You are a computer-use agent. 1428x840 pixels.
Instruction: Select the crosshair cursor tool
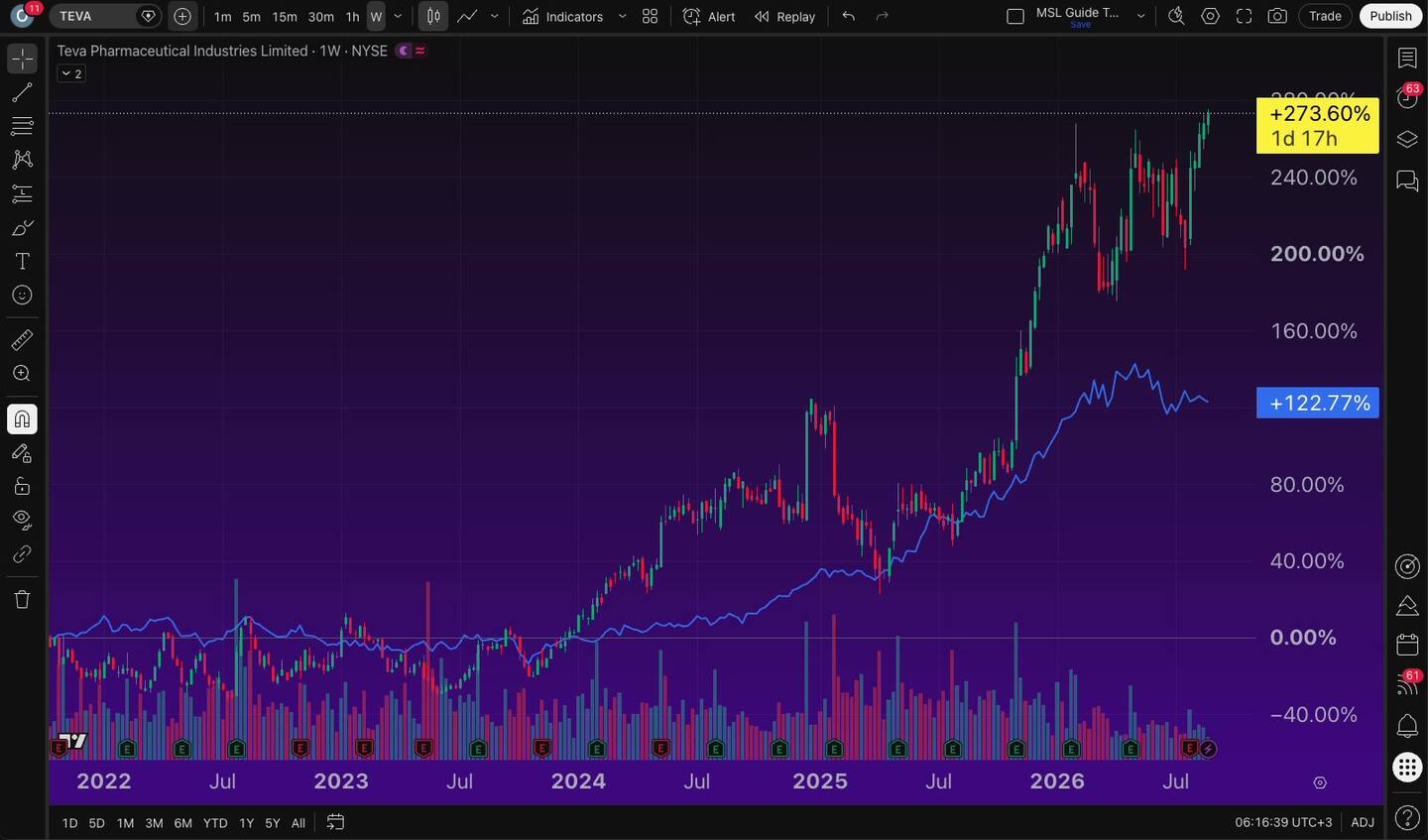pos(22,60)
